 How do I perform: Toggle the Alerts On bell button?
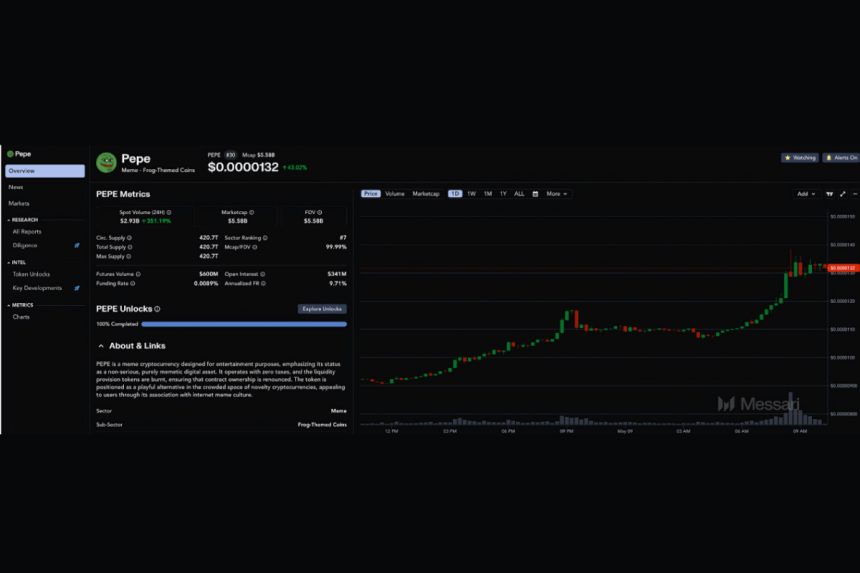point(841,158)
